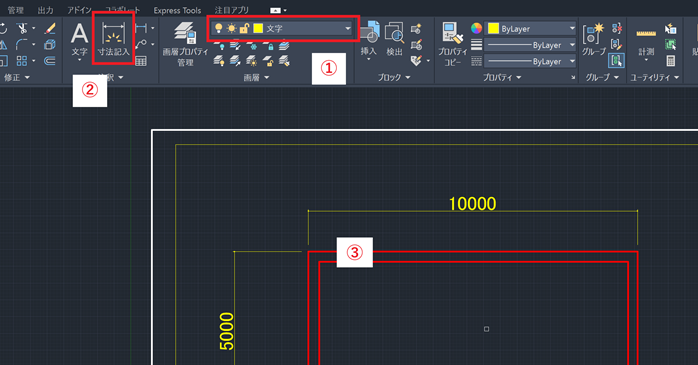Click the Edit Attributes icon
698x365 pixels.
[416, 61]
